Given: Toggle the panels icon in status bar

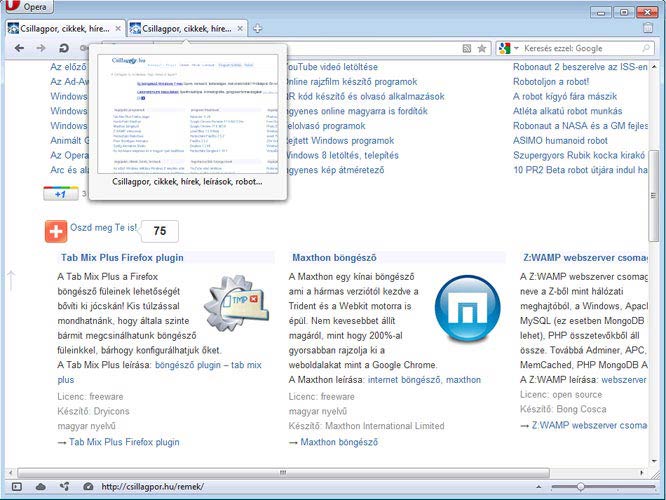Looking at the screenshot, I should 17,487.
